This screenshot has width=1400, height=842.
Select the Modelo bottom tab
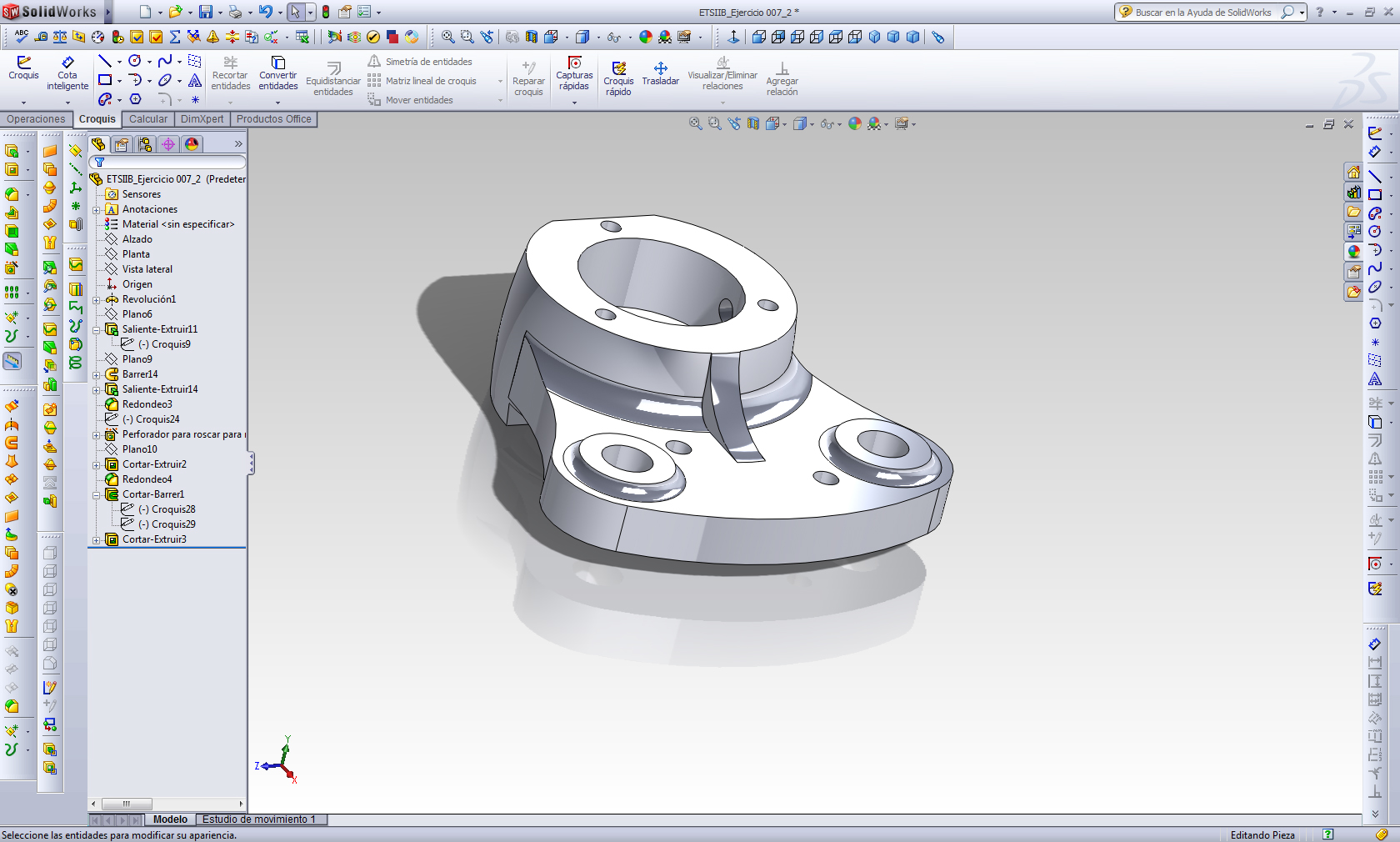point(170,819)
